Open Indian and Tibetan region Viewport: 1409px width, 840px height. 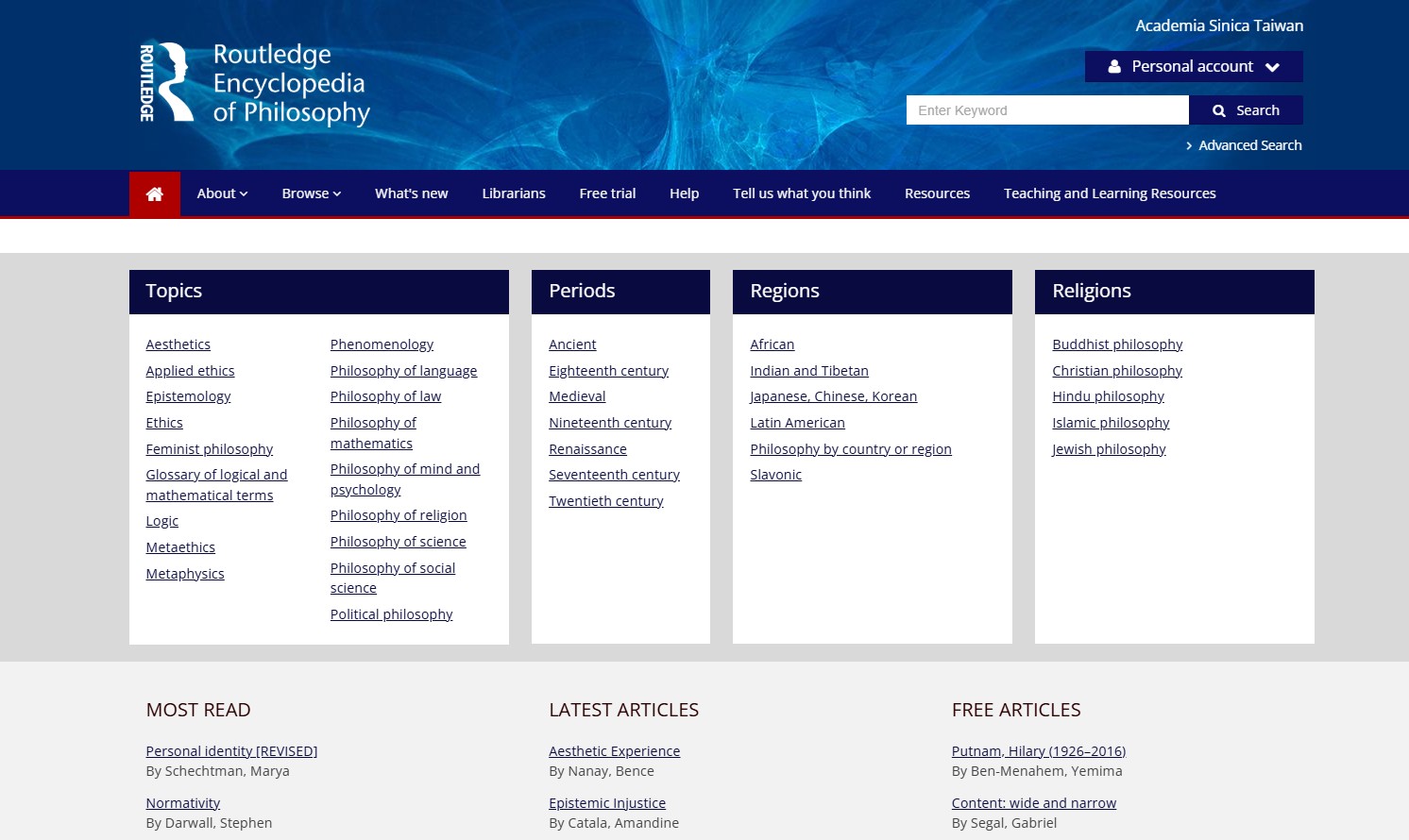click(809, 371)
